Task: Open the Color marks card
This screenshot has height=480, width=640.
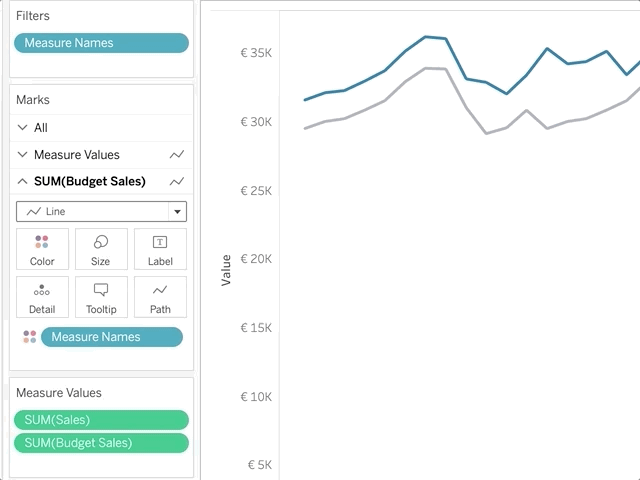Action: tap(42, 249)
